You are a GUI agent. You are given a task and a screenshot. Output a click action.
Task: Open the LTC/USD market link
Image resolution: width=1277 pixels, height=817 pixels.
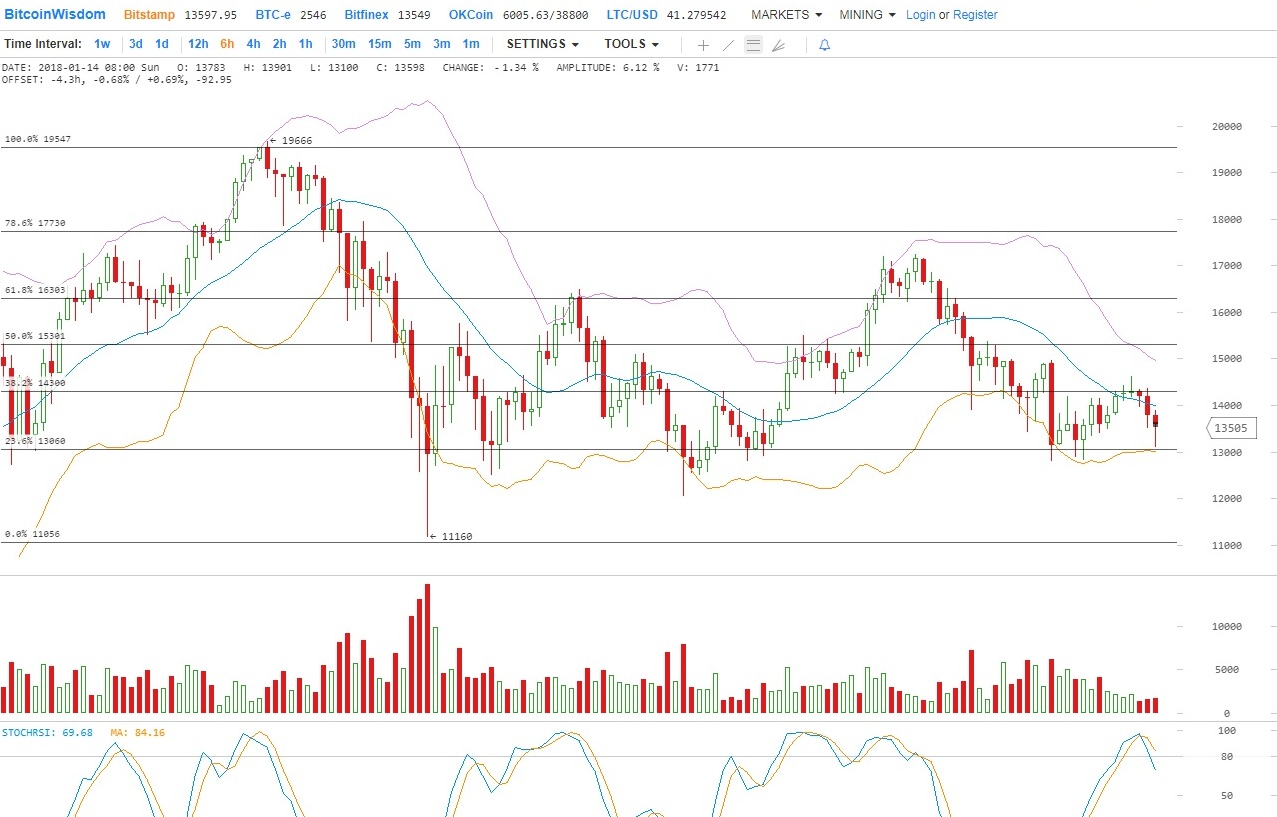click(632, 15)
